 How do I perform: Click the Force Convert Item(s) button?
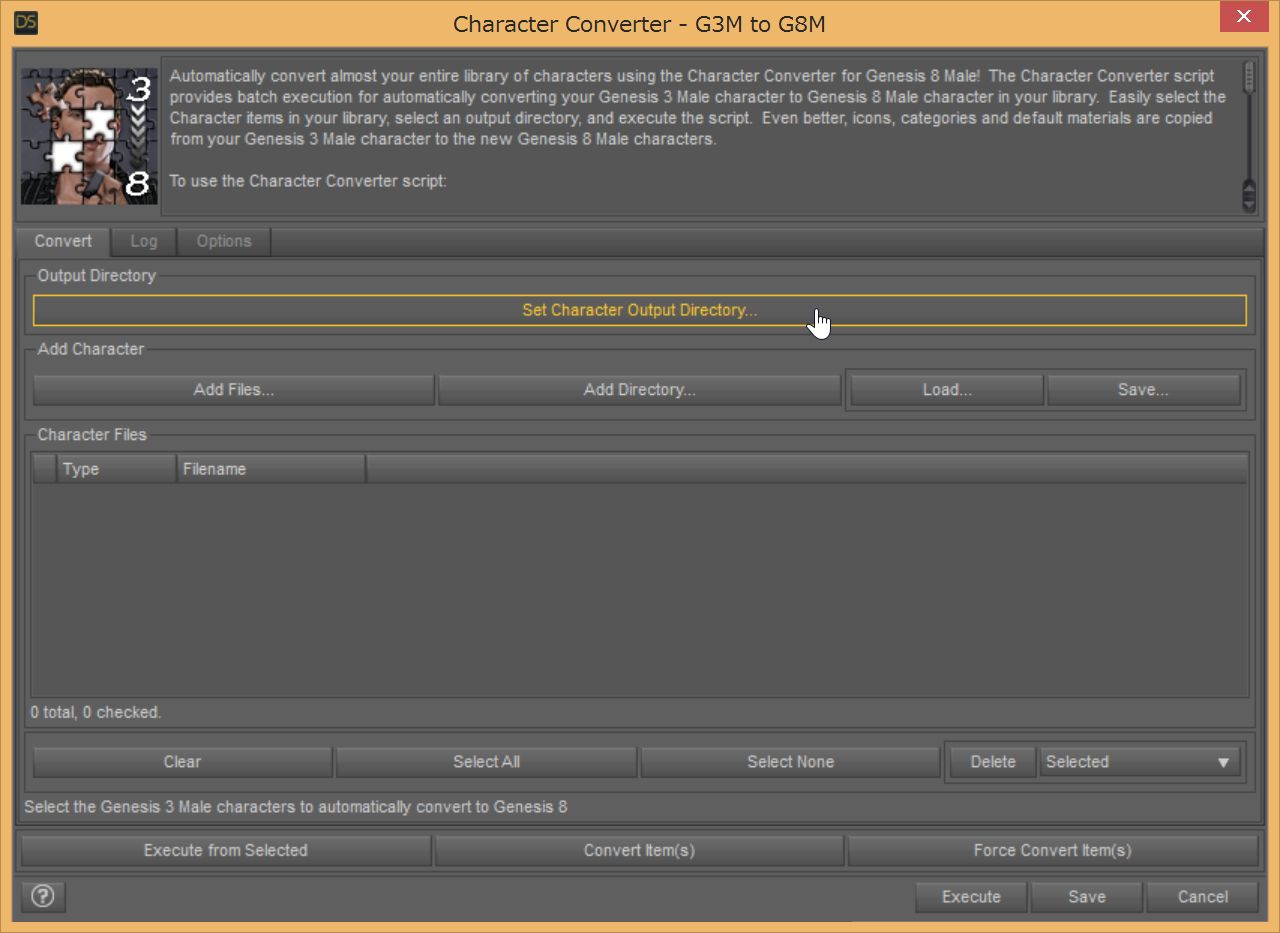(1053, 851)
